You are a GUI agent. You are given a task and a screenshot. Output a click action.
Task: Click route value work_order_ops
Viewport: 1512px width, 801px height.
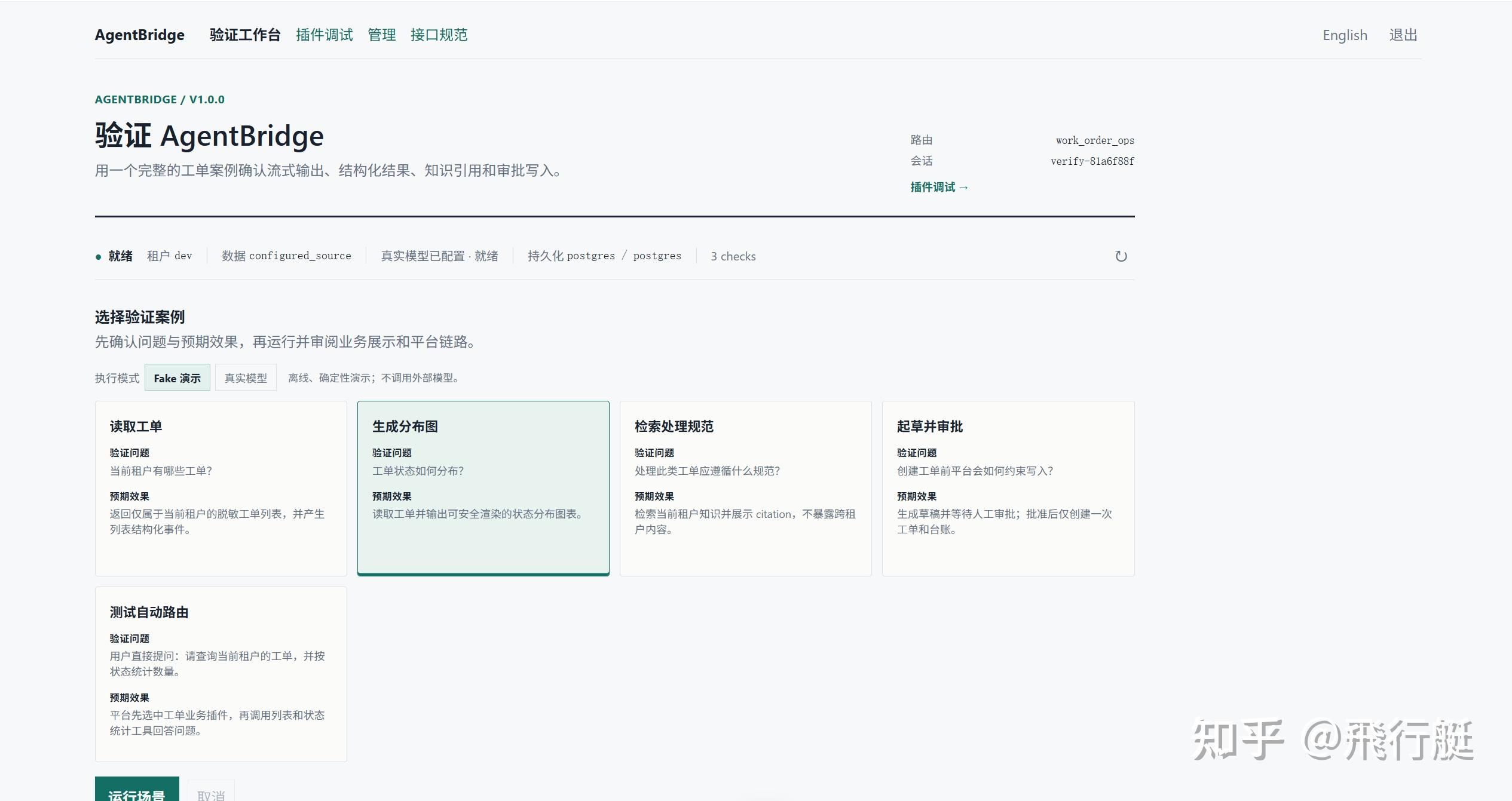coord(1095,140)
